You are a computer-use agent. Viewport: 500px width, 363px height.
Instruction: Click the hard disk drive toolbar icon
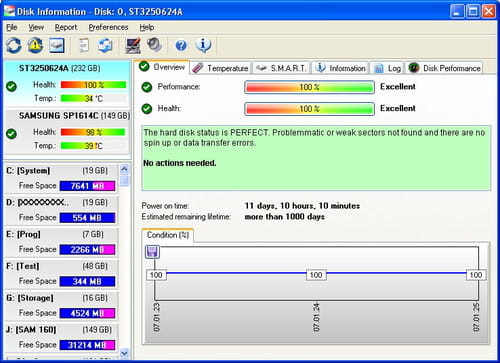pyautogui.click(x=57, y=45)
